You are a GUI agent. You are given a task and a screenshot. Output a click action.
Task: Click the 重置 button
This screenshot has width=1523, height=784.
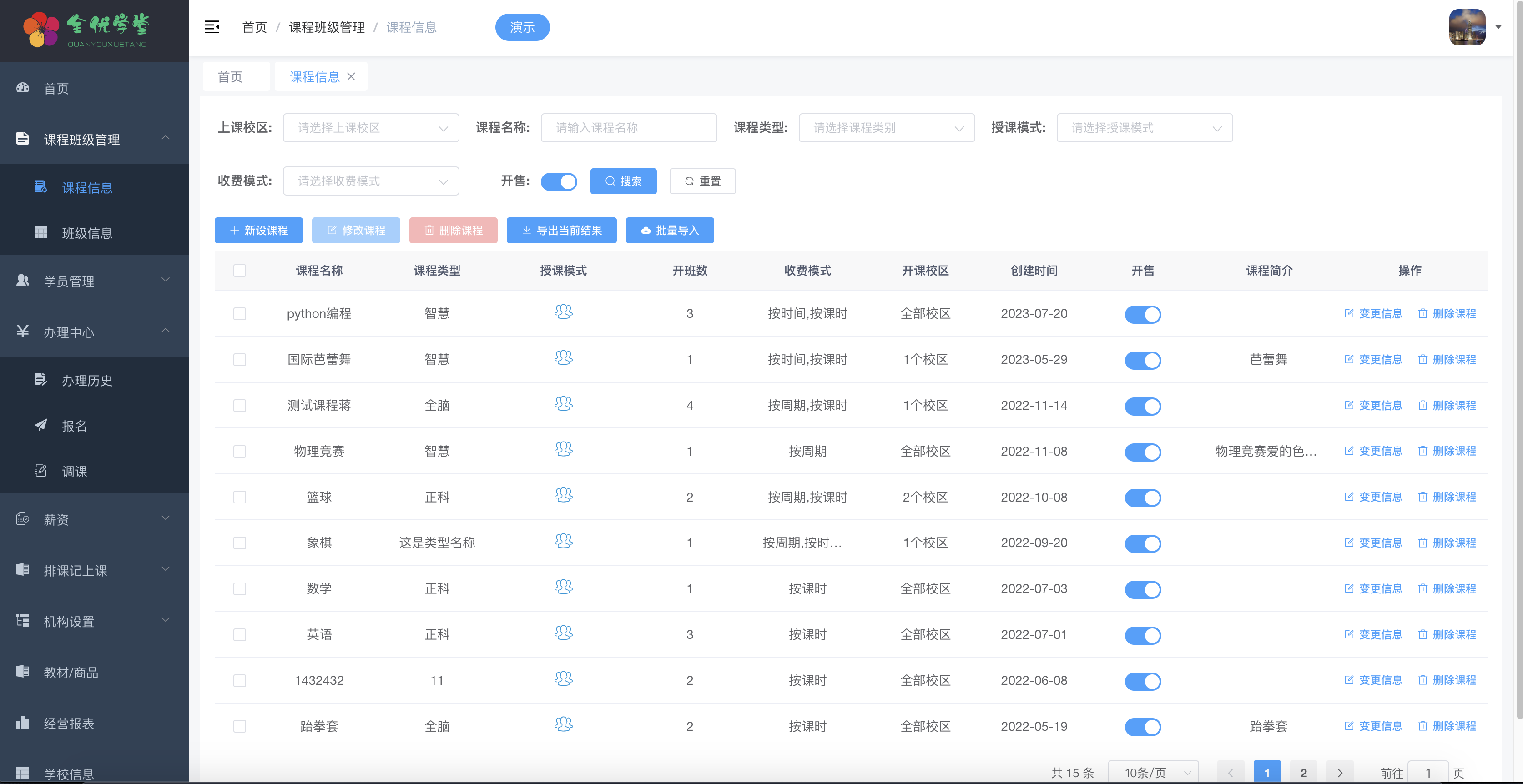click(702, 181)
